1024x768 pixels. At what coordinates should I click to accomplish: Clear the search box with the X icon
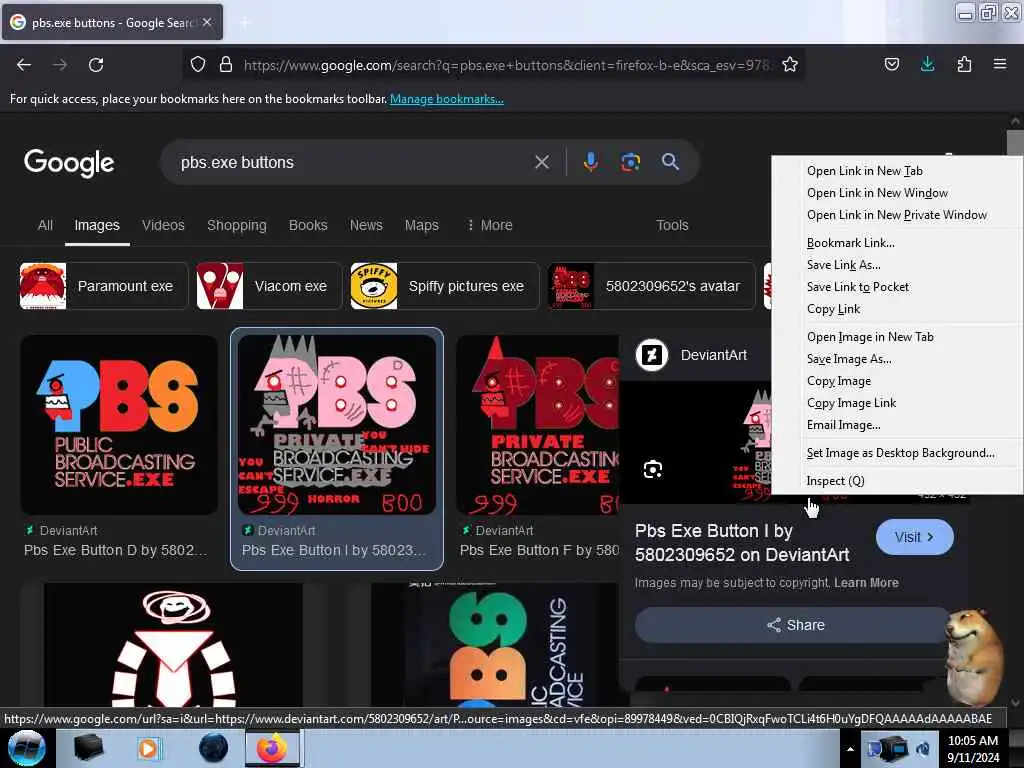click(542, 162)
